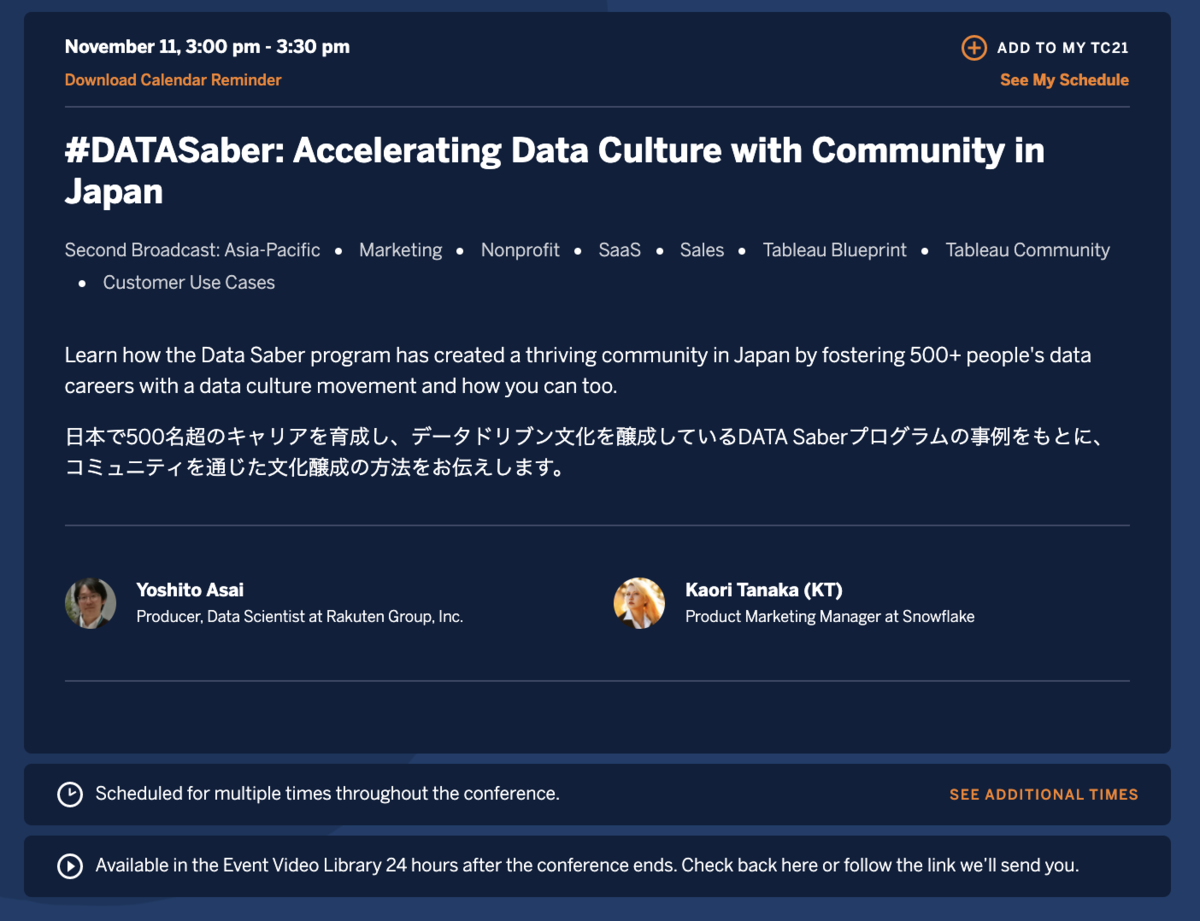The image size is (1200, 921).
Task: Click the play circle icon beside the Video Library notice
Action: pos(69,866)
